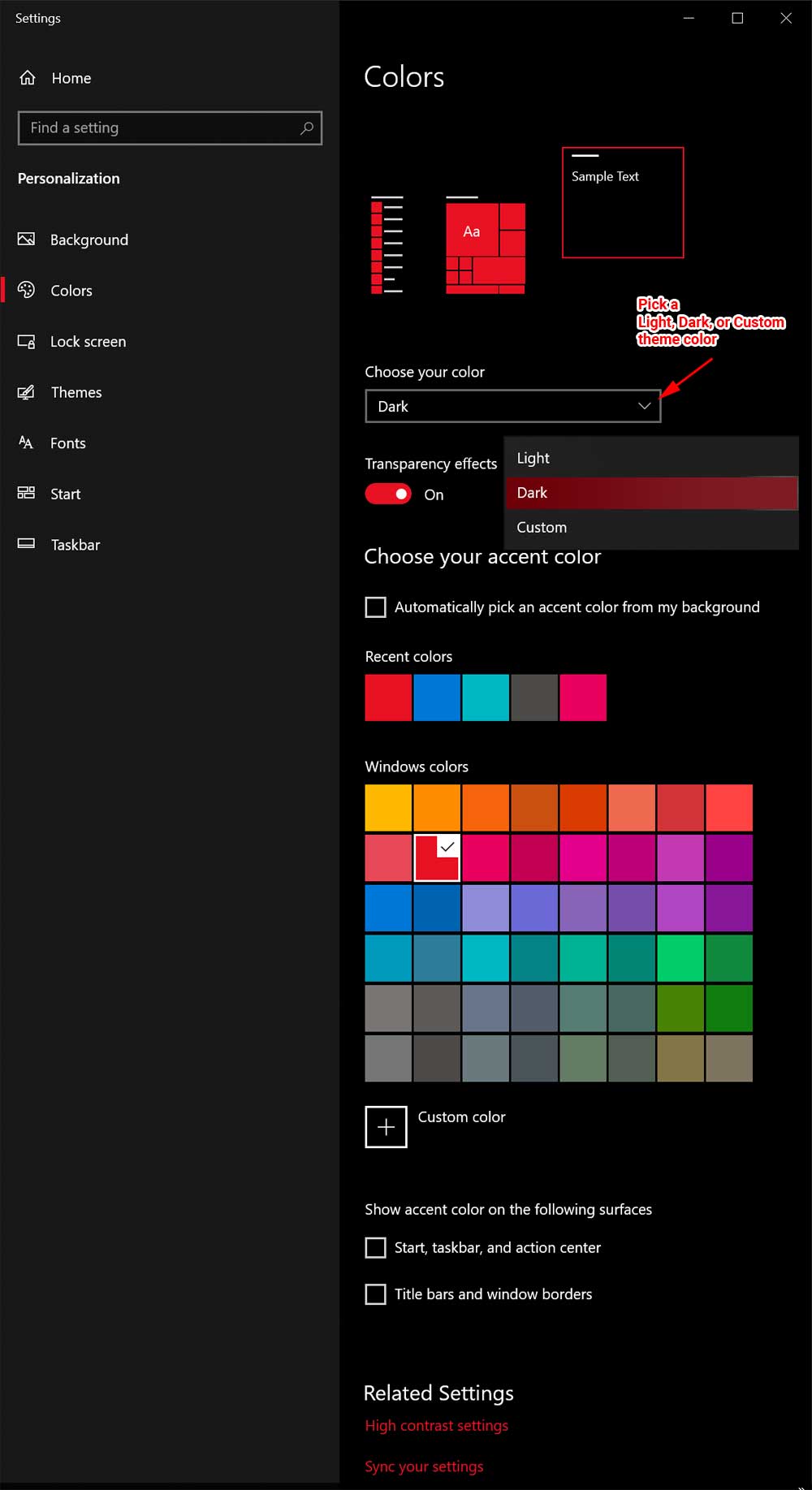Viewport: 812px width, 1490px height.
Task: Open High contrast settings link
Action: (x=437, y=1426)
